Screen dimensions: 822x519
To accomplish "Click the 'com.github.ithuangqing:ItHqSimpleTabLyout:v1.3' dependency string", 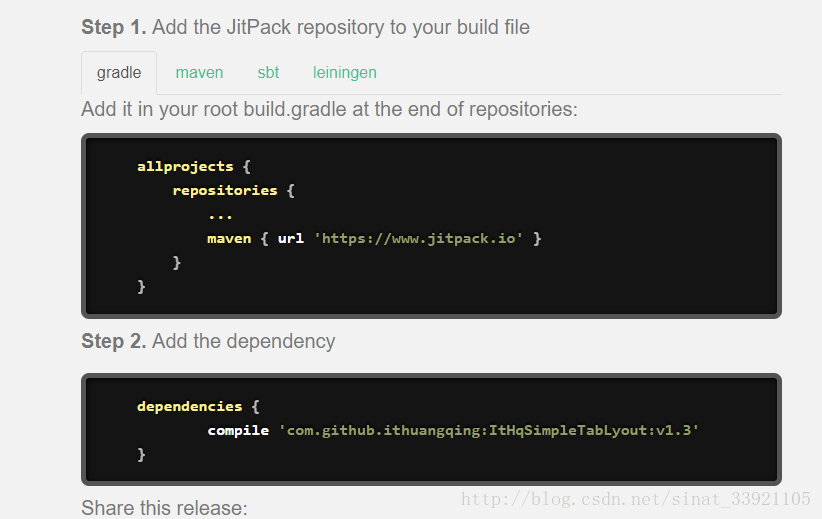I will pyautogui.click(x=489, y=430).
